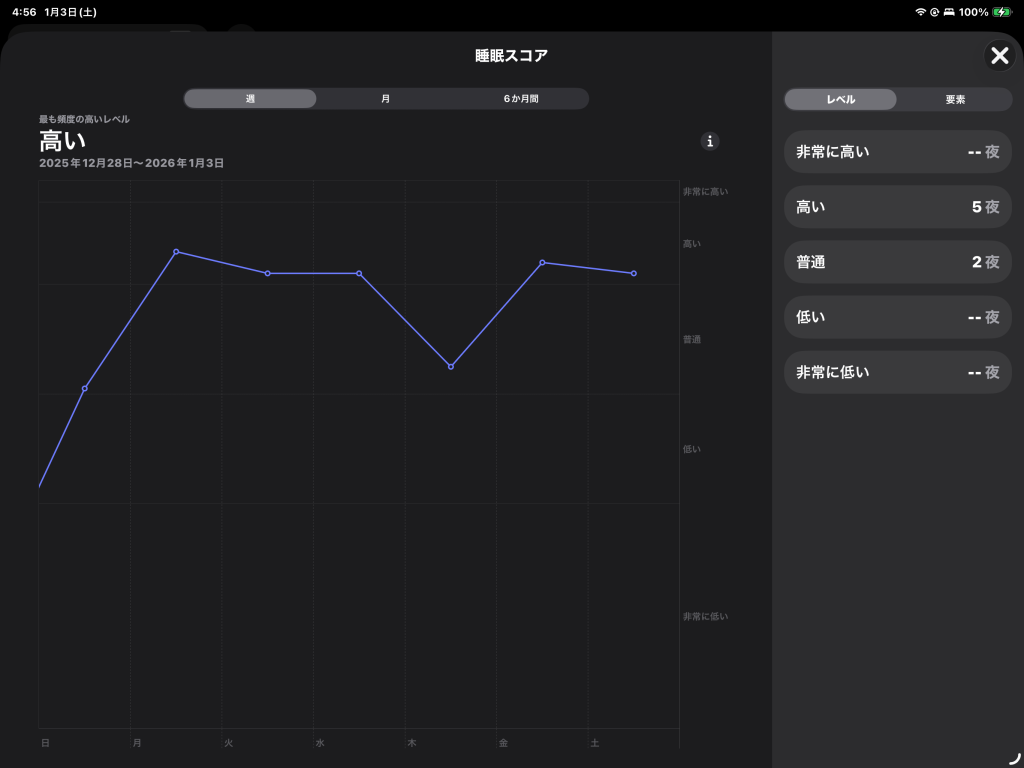Screen dimensions: 1024x768
Task: Tap Friday's data point on the chart
Action: (542, 262)
